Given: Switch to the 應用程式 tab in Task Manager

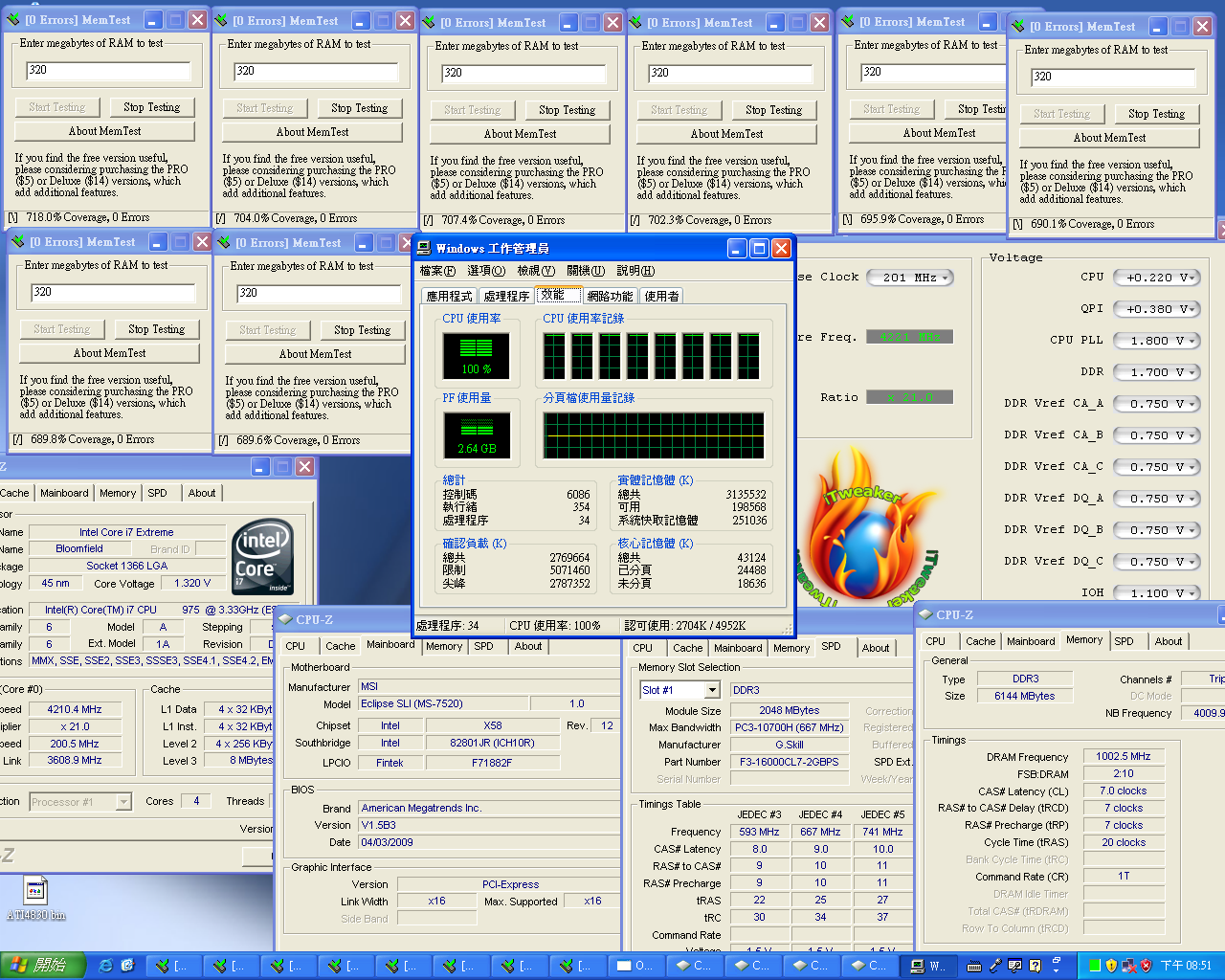Looking at the screenshot, I should pos(449,296).
